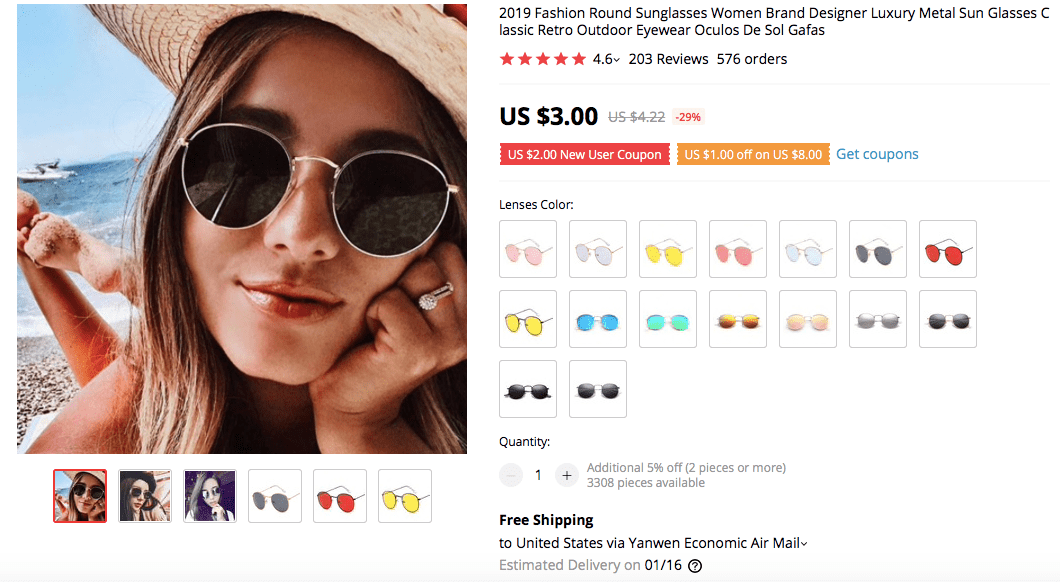Choose the red lenses with black frame swatch

tap(948, 249)
